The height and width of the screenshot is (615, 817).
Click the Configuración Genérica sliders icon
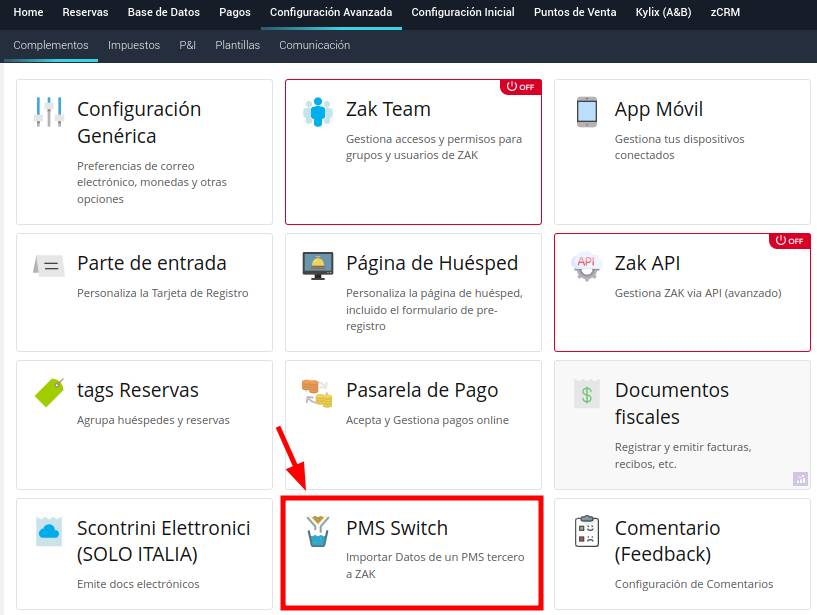coord(49,112)
